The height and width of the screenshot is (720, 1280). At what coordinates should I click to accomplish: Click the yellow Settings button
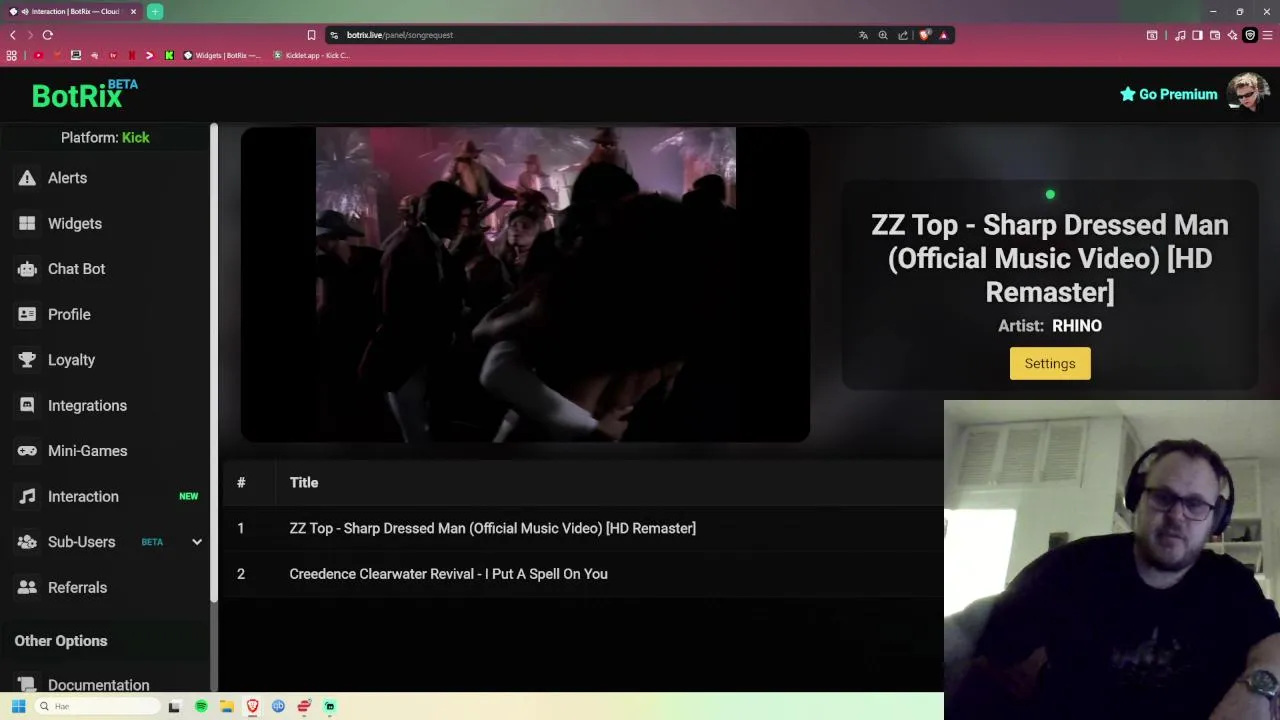1050,364
